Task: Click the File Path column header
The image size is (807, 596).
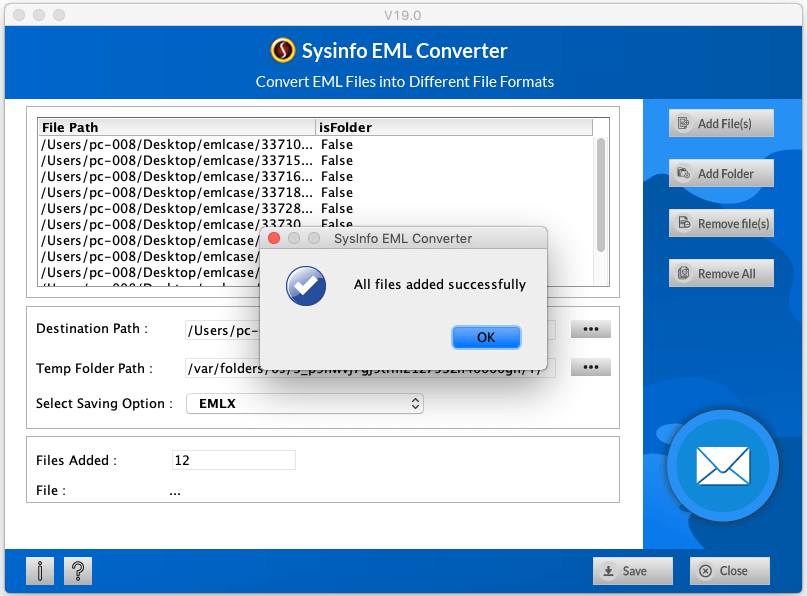Action: tap(177, 127)
